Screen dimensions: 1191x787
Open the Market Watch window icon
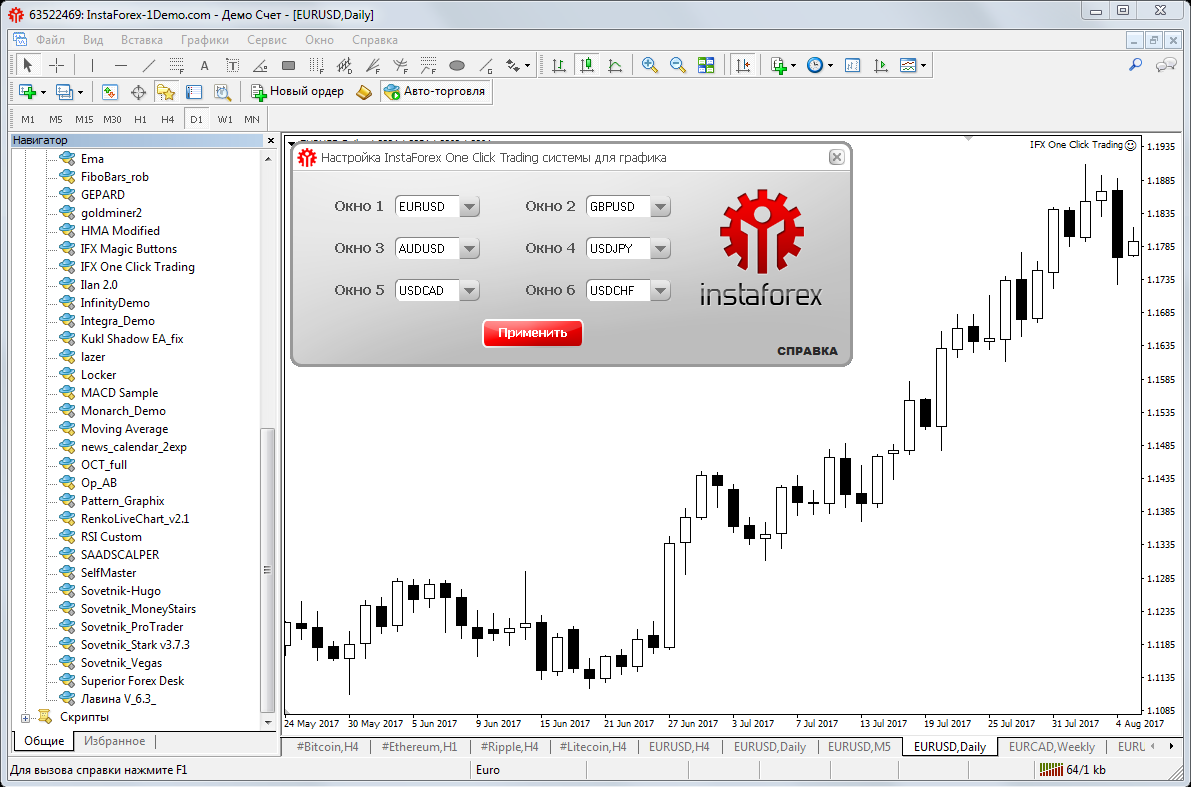pyautogui.click(x=110, y=92)
